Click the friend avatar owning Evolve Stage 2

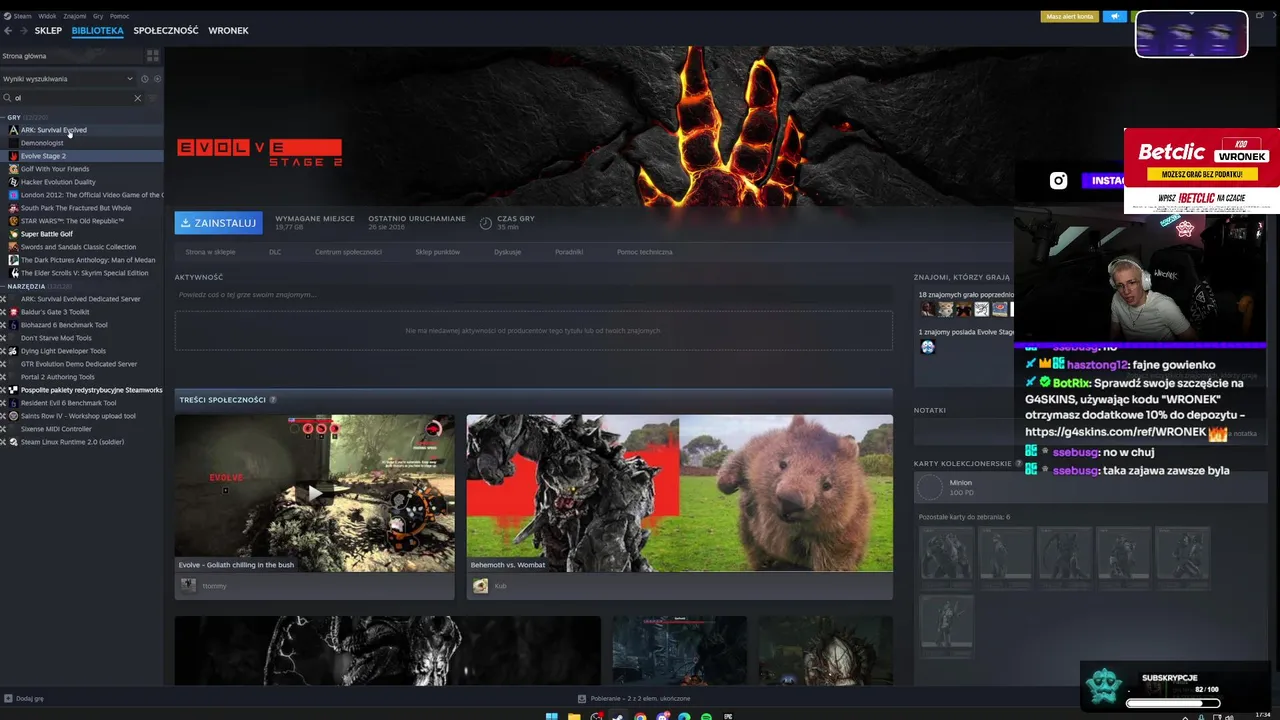tap(927, 347)
